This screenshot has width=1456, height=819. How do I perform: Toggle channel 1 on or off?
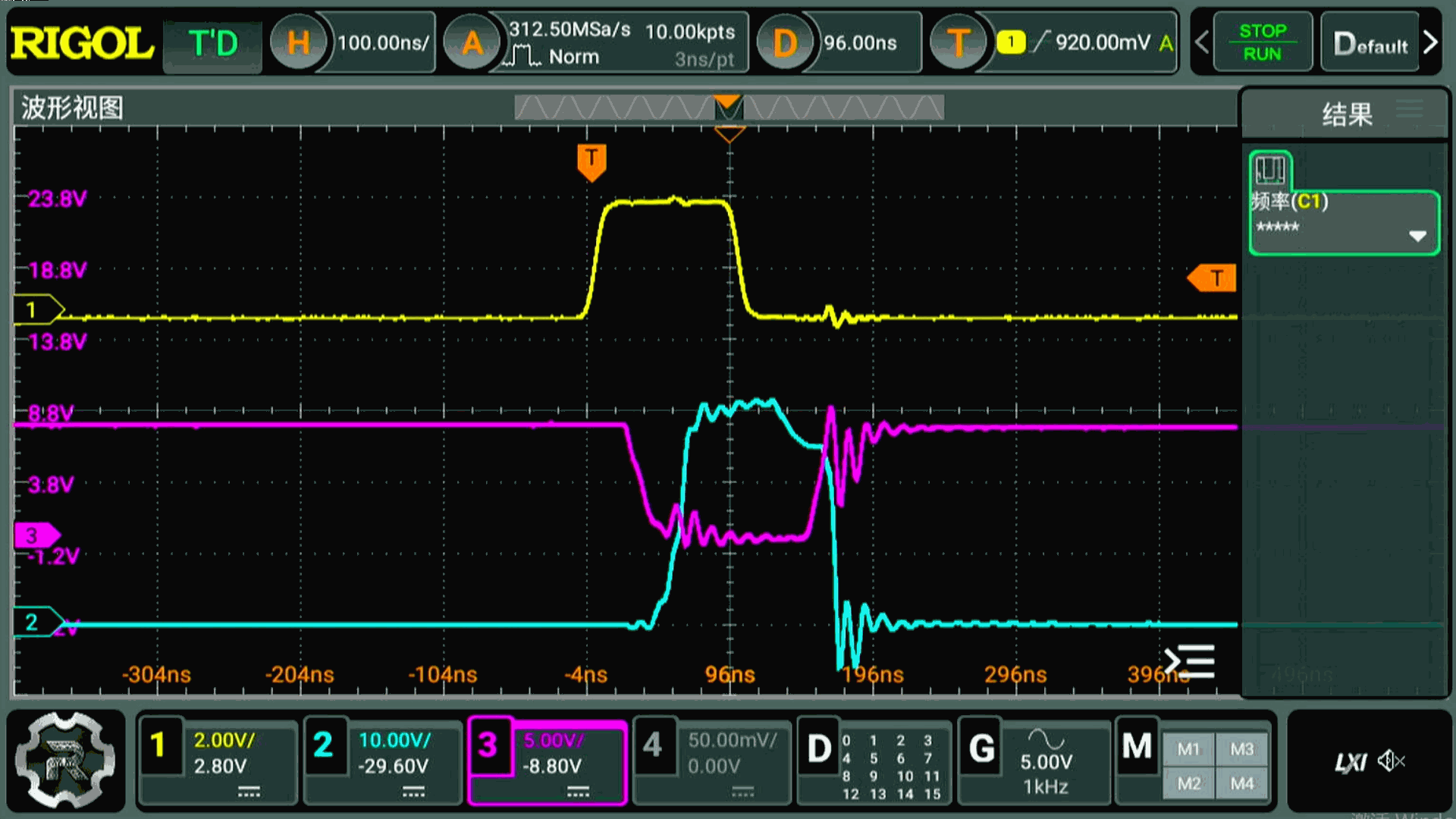(158, 745)
